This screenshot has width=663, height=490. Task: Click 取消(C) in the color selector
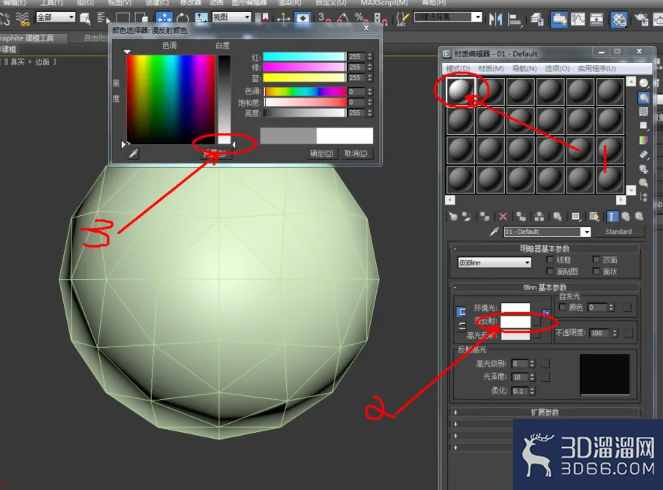click(355, 153)
